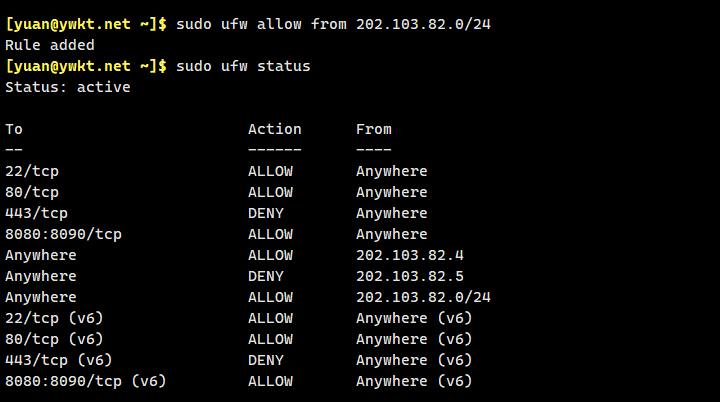Viewport: 720px width, 402px height.
Task: Click the 'From' column header
Action: point(374,129)
